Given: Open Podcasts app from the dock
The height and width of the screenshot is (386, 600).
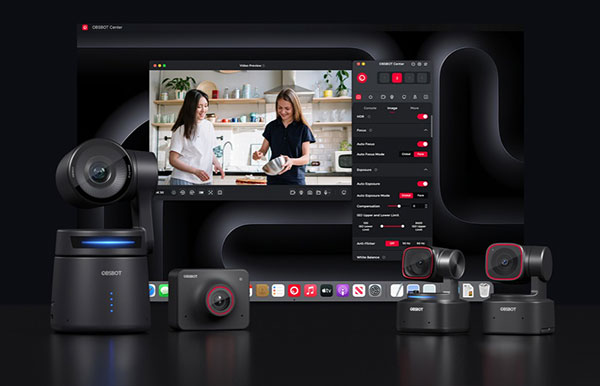Looking at the screenshot, I should [x=342, y=291].
